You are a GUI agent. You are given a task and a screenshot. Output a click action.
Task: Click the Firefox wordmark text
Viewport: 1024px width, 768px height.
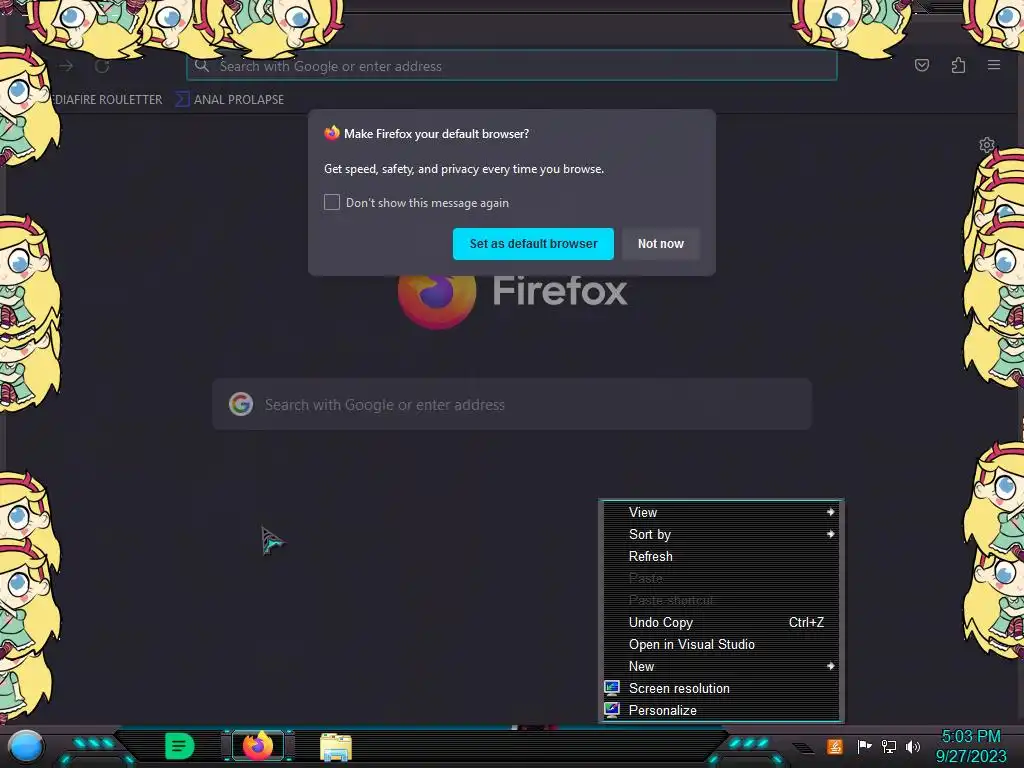coord(560,291)
